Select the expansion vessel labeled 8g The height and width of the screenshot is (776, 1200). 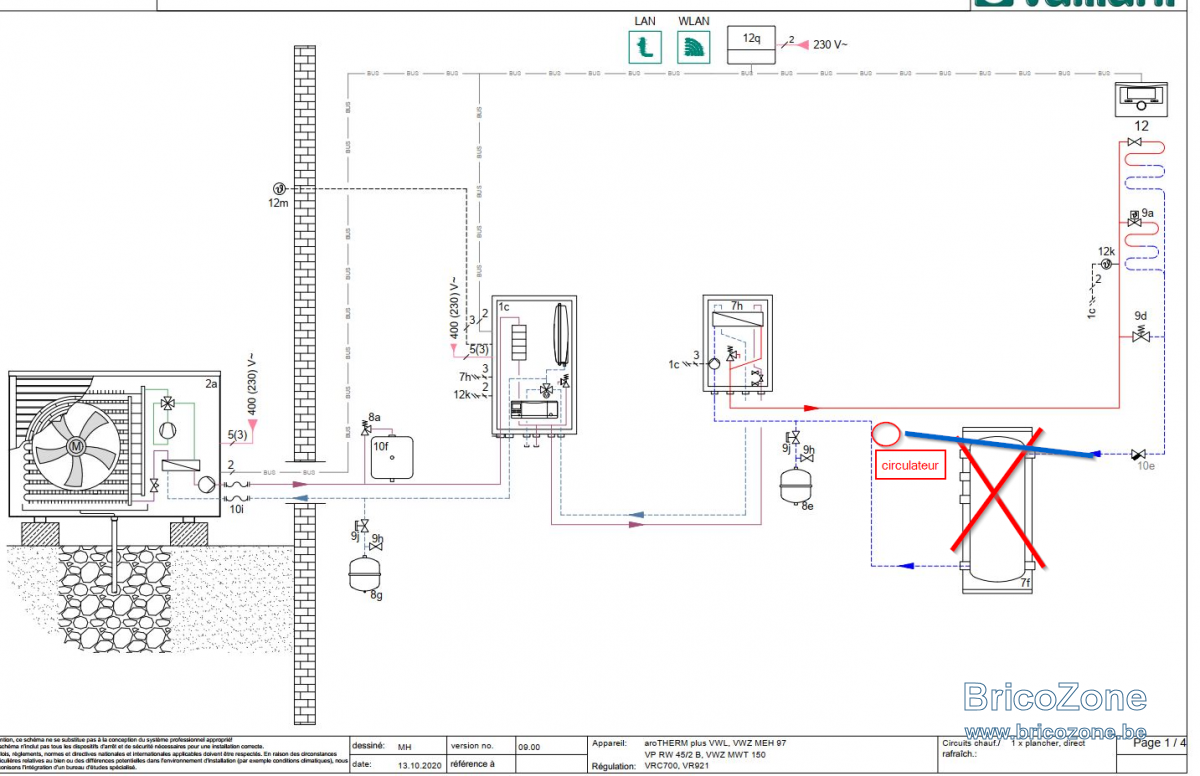pyautogui.click(x=364, y=574)
